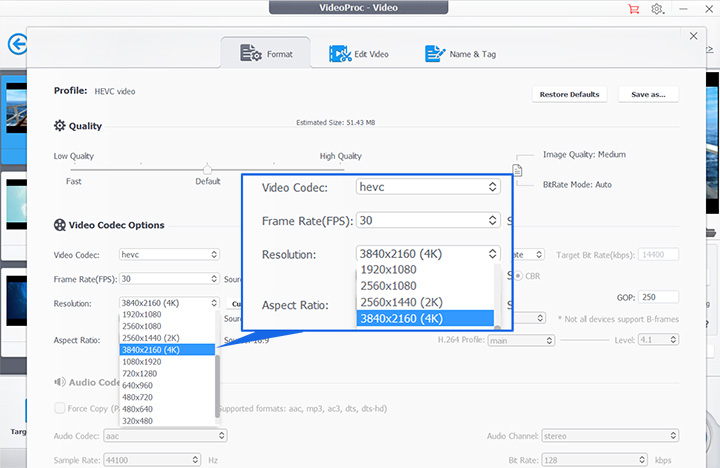
Task: Click the blue back arrow icon
Action: tap(17, 45)
